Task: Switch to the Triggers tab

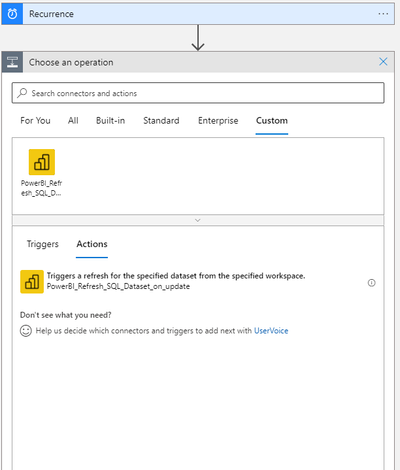Action: [x=43, y=244]
